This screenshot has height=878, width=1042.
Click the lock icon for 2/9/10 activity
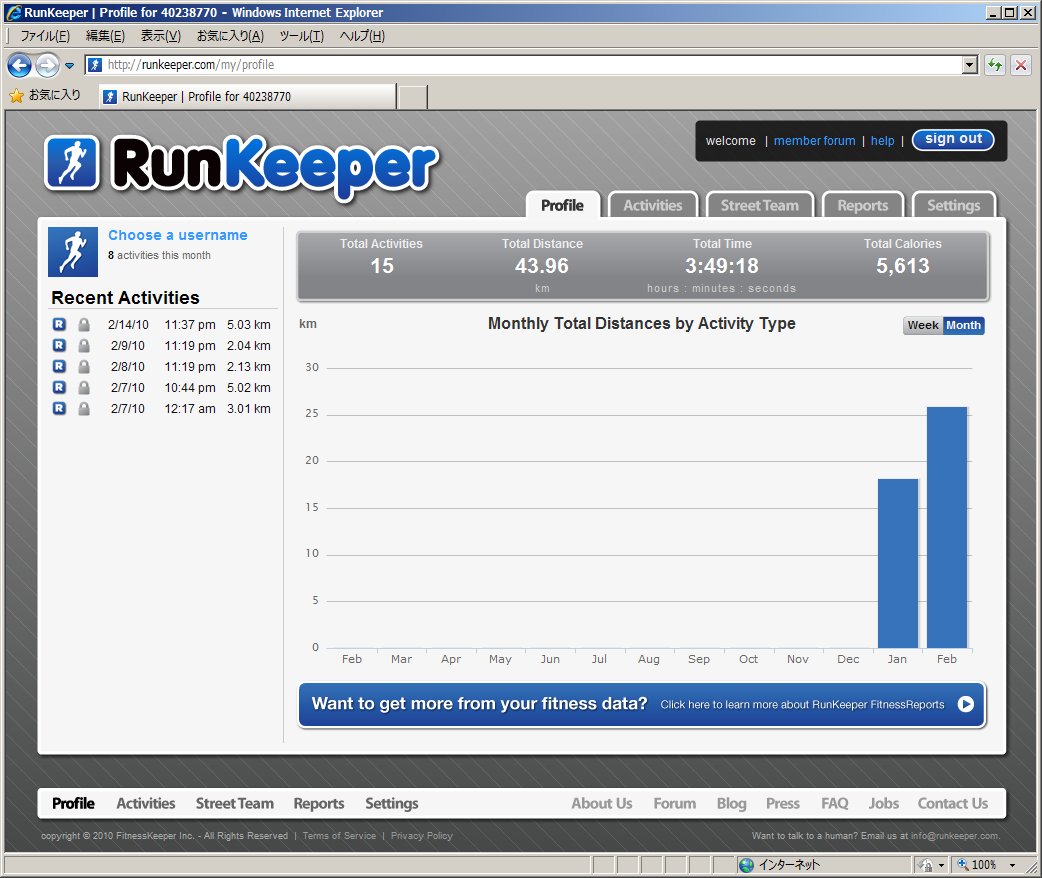(x=84, y=346)
